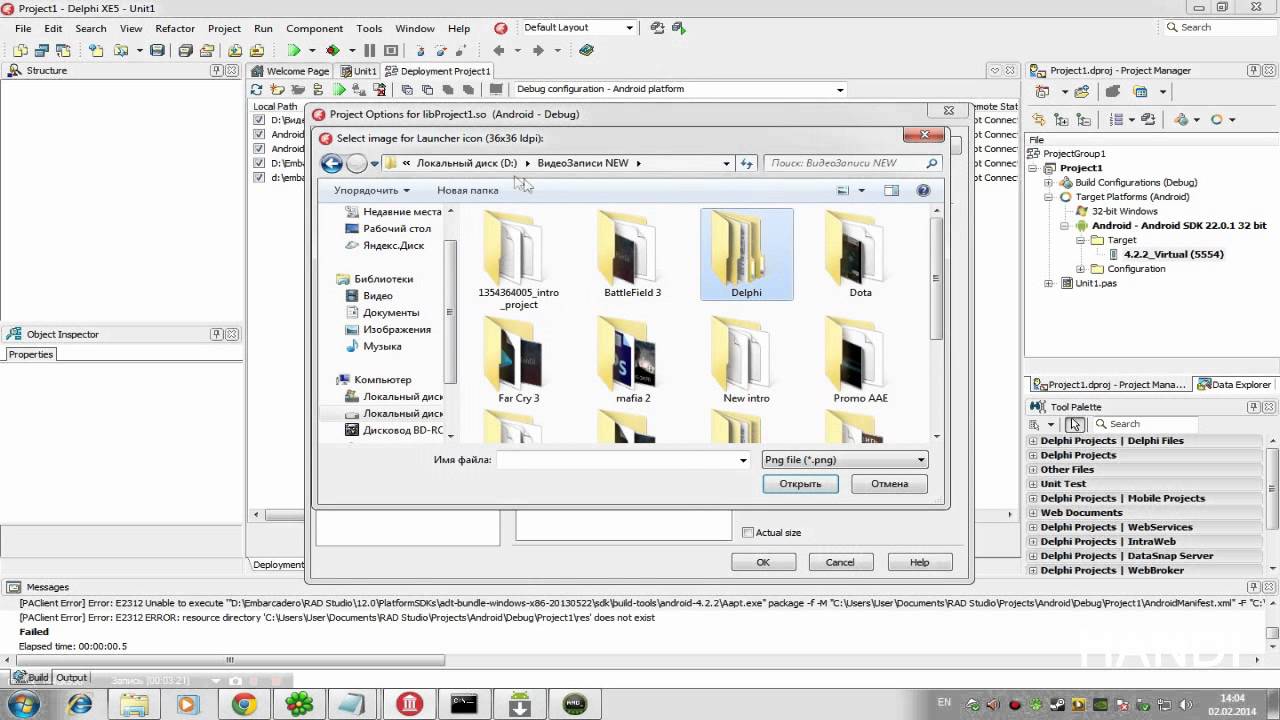Click the Back navigation arrow in IDE toolbar

click(498, 50)
